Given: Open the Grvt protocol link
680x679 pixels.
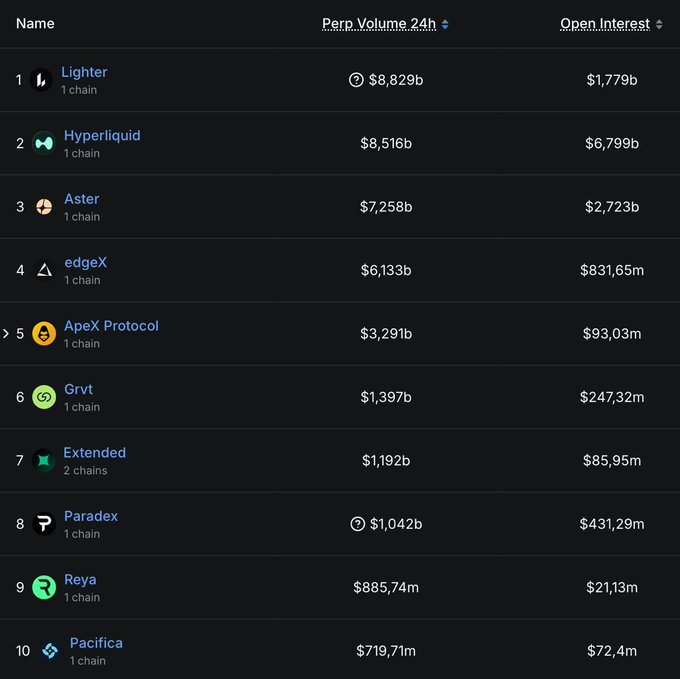Looking at the screenshot, I should click(78, 389).
